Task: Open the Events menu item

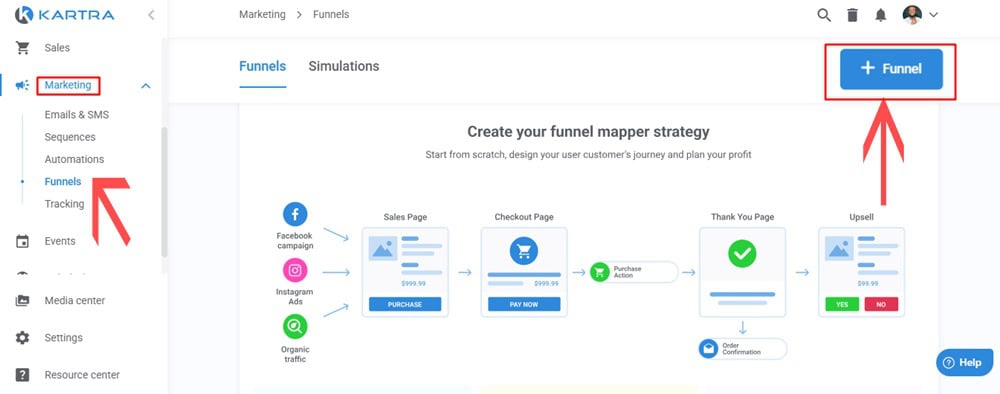Action: [x=60, y=241]
